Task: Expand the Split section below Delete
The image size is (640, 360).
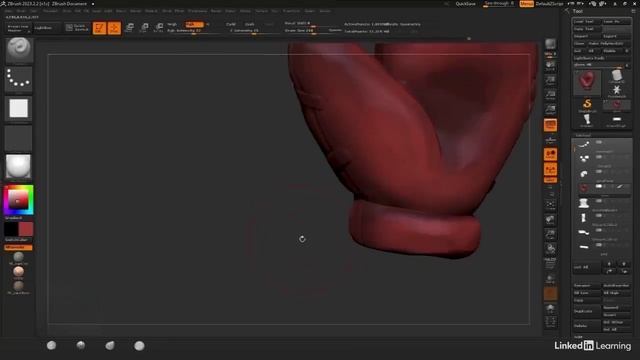Action: click(x=578, y=337)
